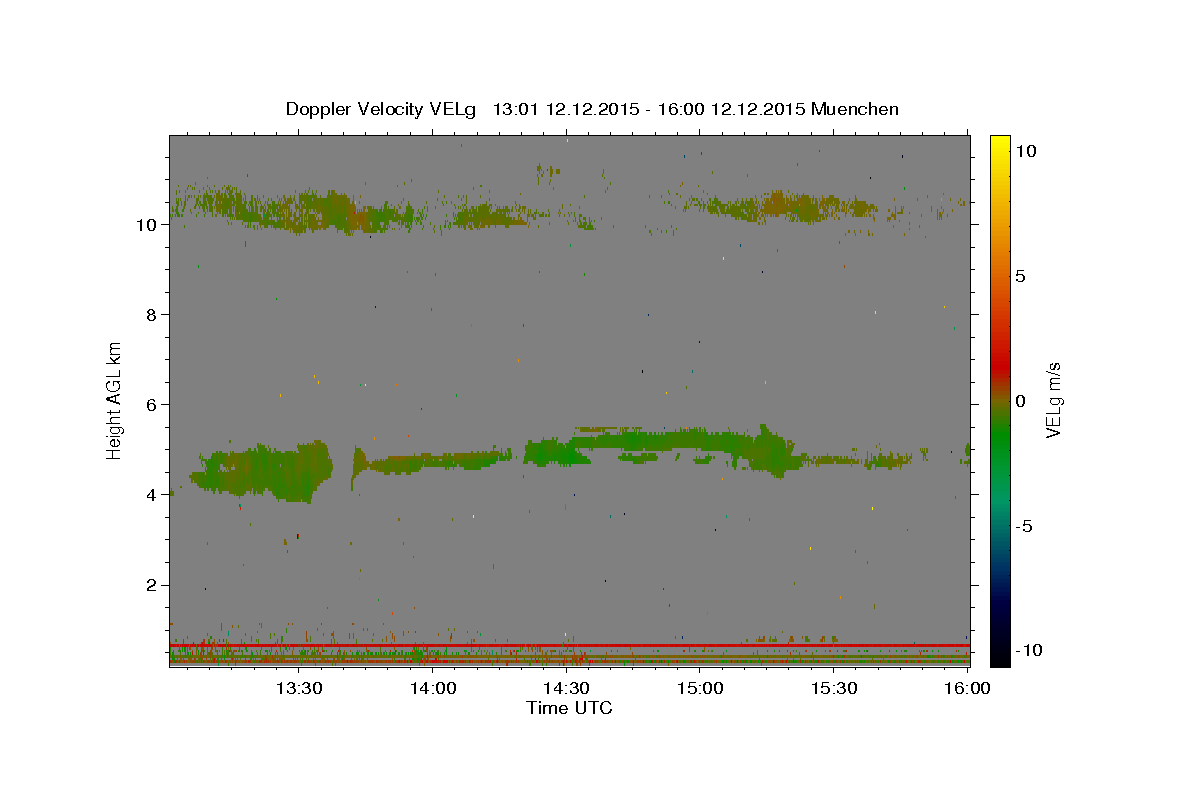Click the height tick label 6
This screenshot has height=800, width=1200.
tap(152, 404)
